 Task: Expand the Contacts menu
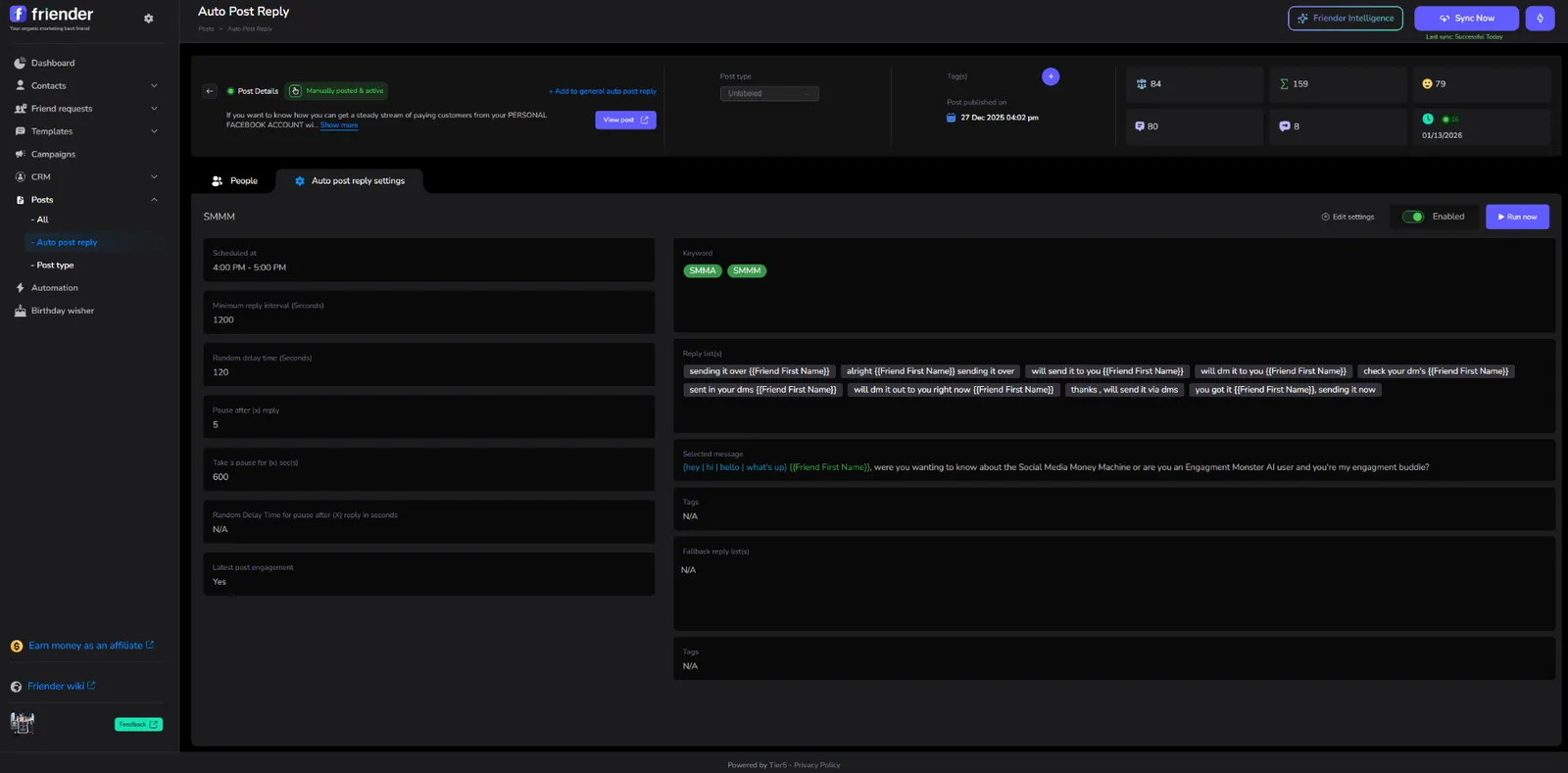(86, 85)
